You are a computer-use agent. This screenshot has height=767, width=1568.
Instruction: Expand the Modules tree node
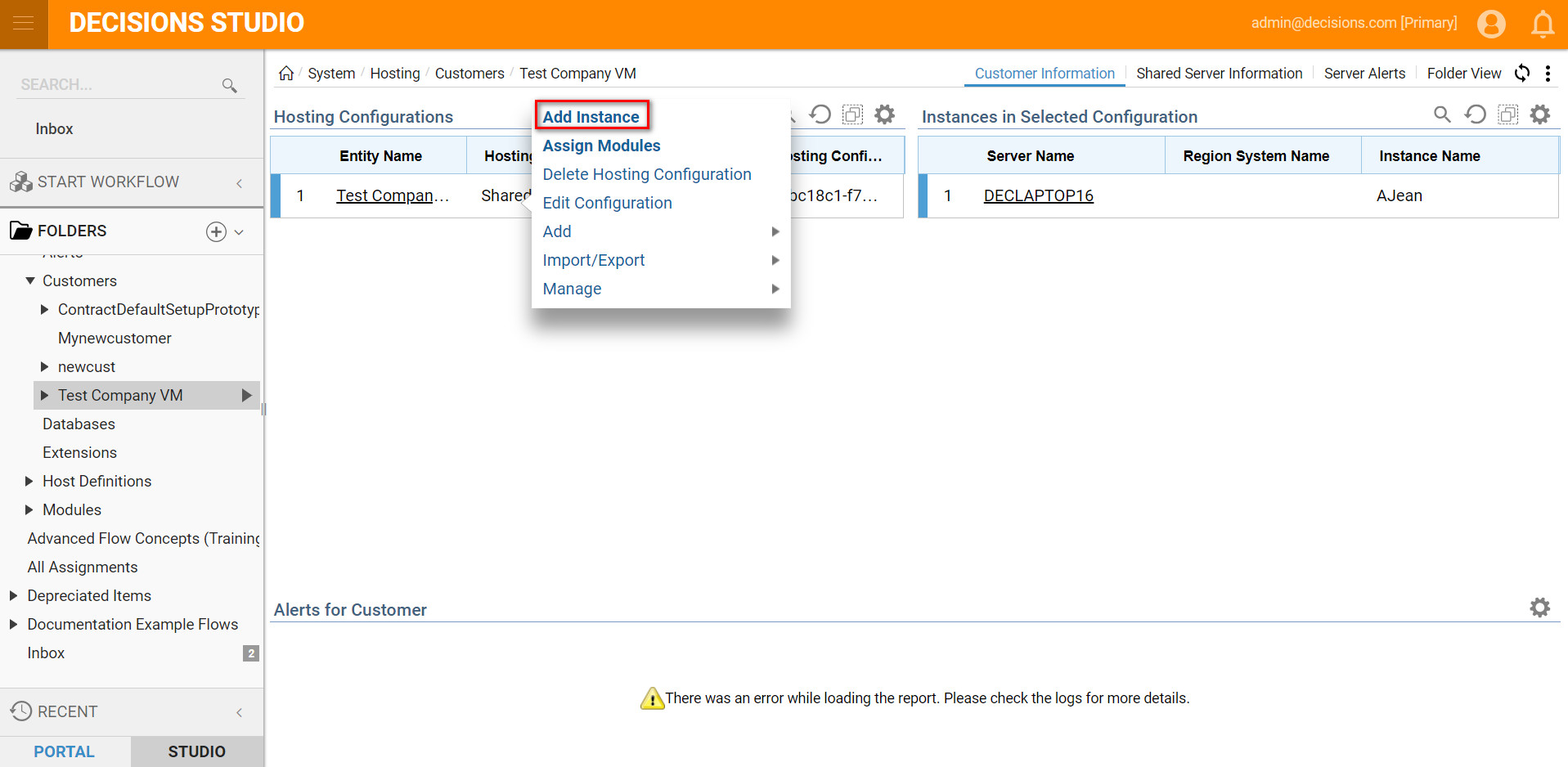click(29, 509)
